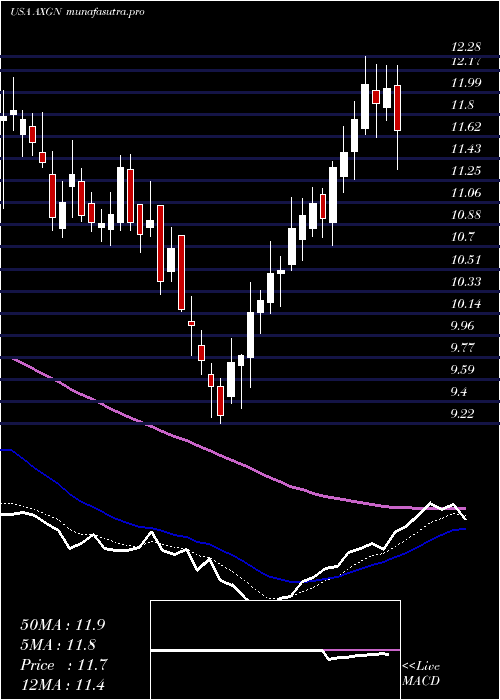The image size is (500, 700).
Task: Click the USA AXGN munafasutra.pro title text
Action: [77, 12]
